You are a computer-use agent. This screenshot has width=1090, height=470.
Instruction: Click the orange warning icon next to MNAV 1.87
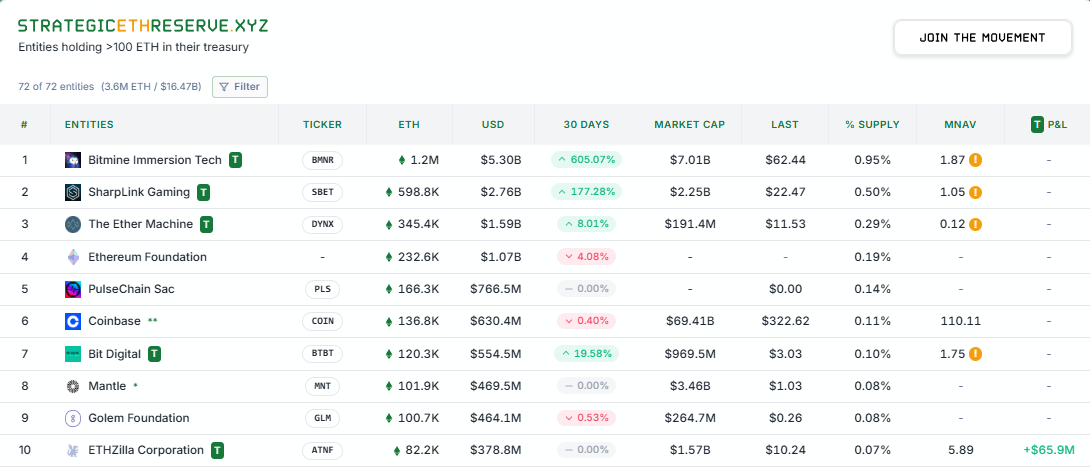[x=975, y=160]
